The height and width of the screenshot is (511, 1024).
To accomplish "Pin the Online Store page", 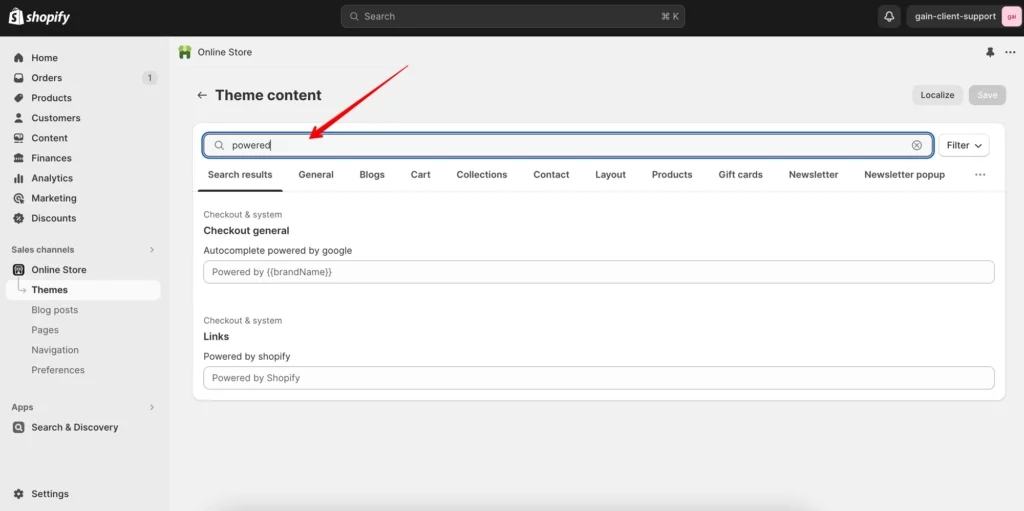I will 990,52.
